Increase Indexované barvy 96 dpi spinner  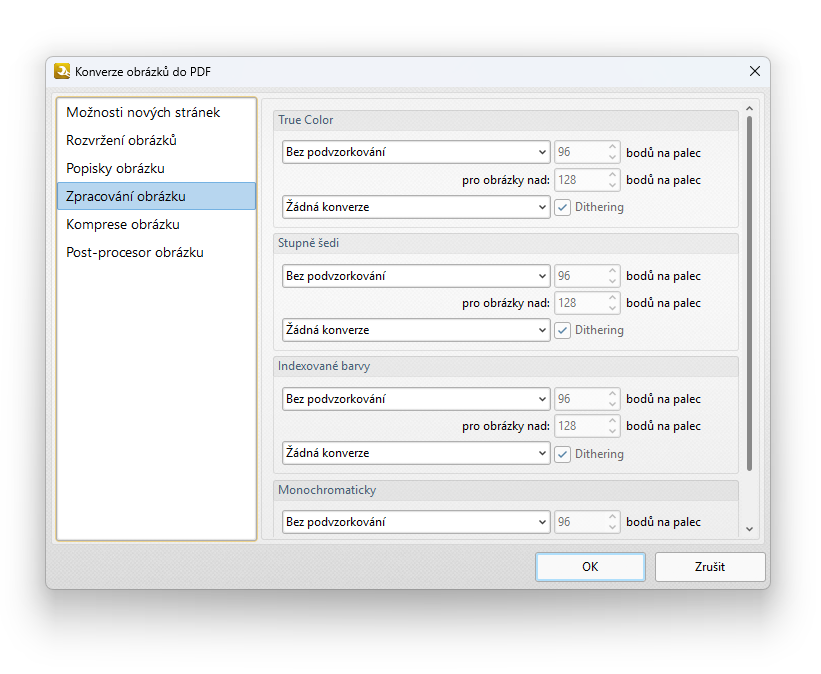point(613,394)
